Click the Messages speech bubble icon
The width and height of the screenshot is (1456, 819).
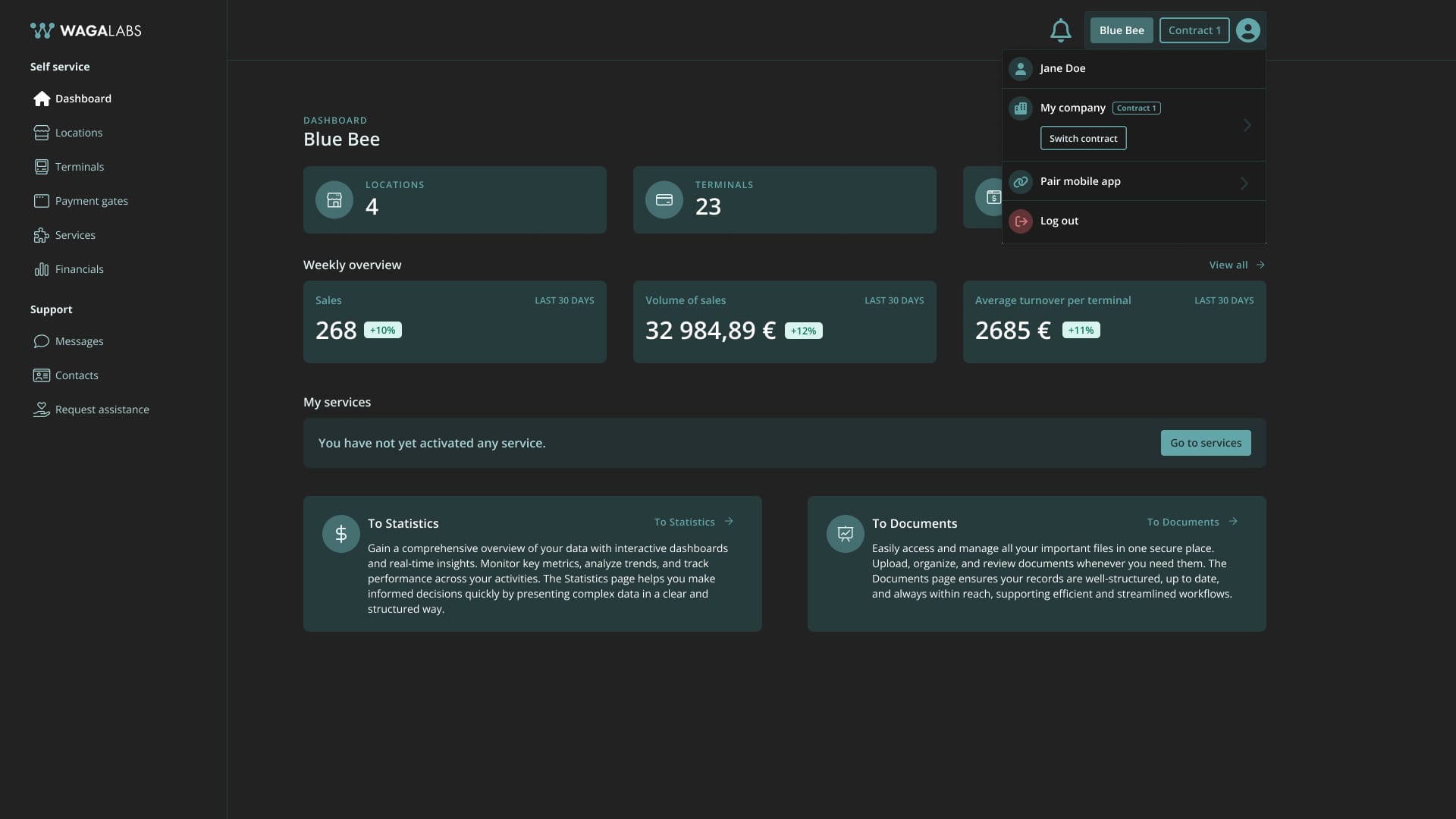(x=42, y=341)
